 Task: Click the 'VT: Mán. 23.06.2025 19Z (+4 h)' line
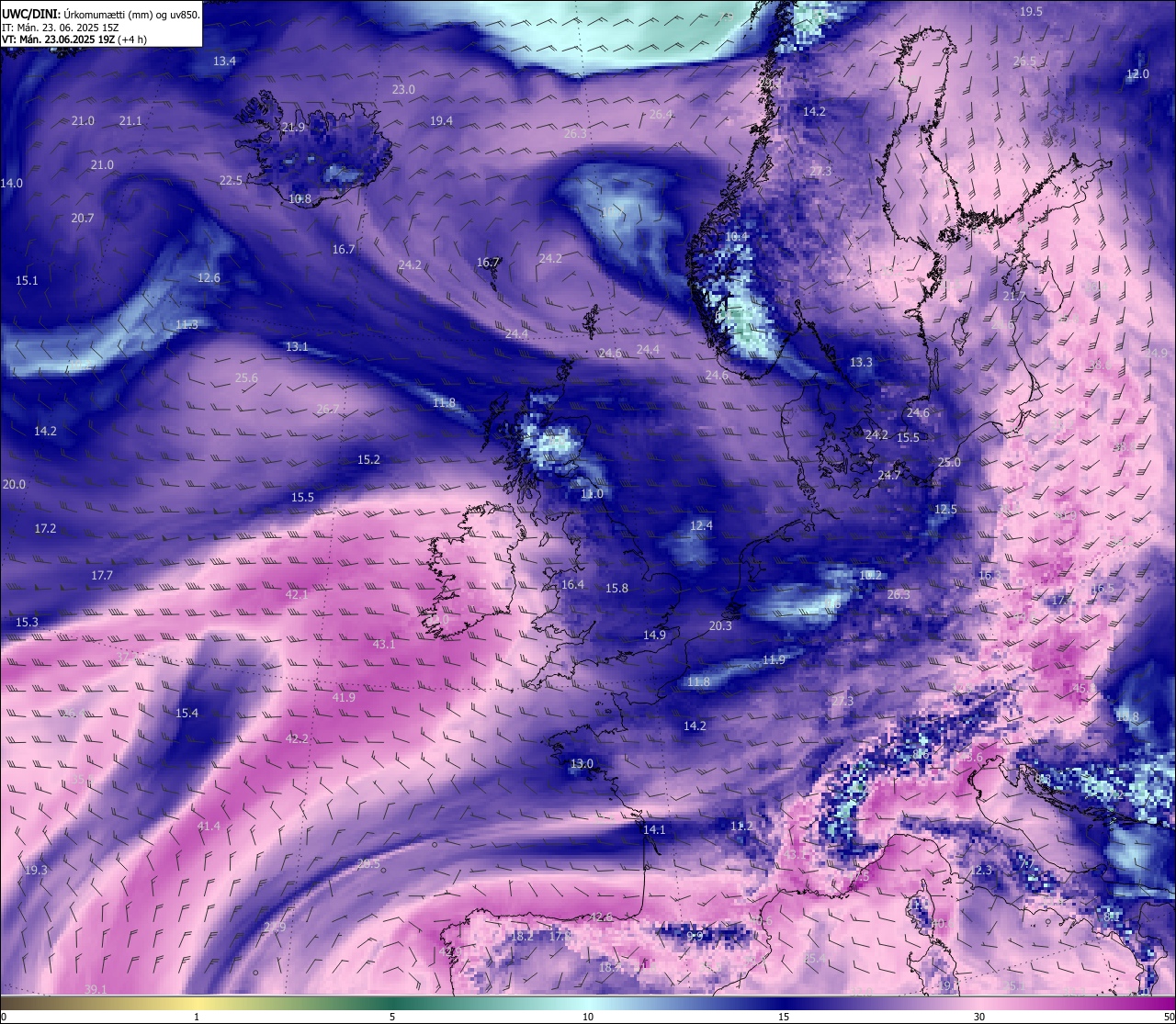(76, 39)
